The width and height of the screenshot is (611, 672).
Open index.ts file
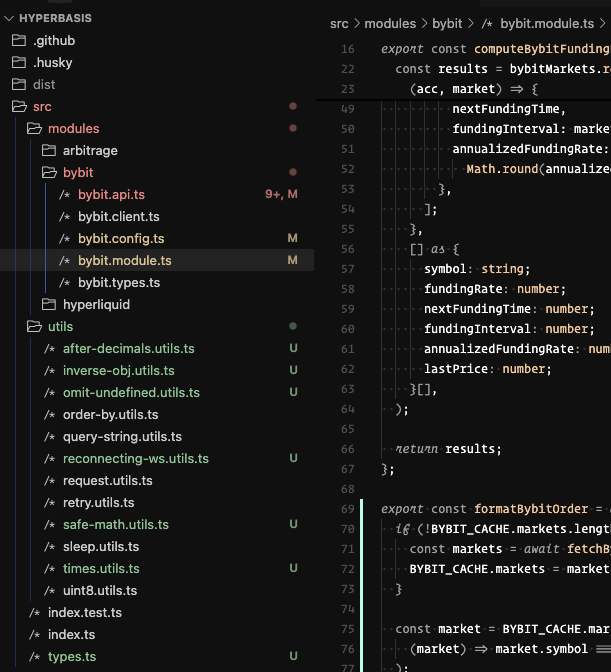[72, 635]
